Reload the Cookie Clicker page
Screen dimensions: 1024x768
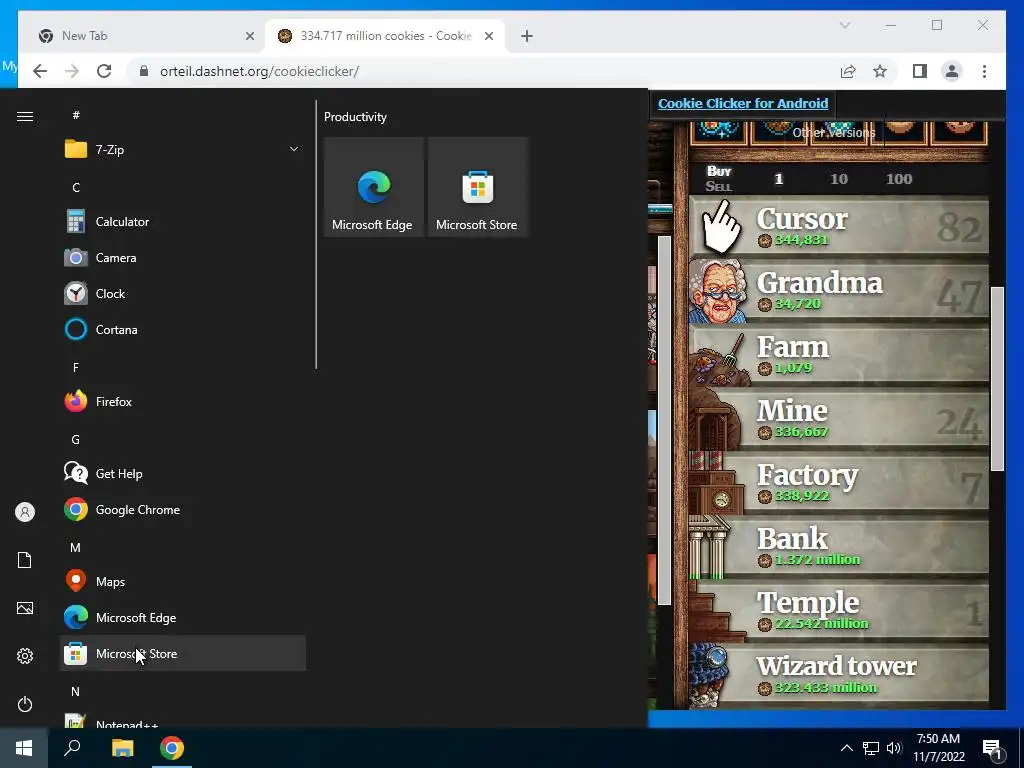(x=104, y=71)
